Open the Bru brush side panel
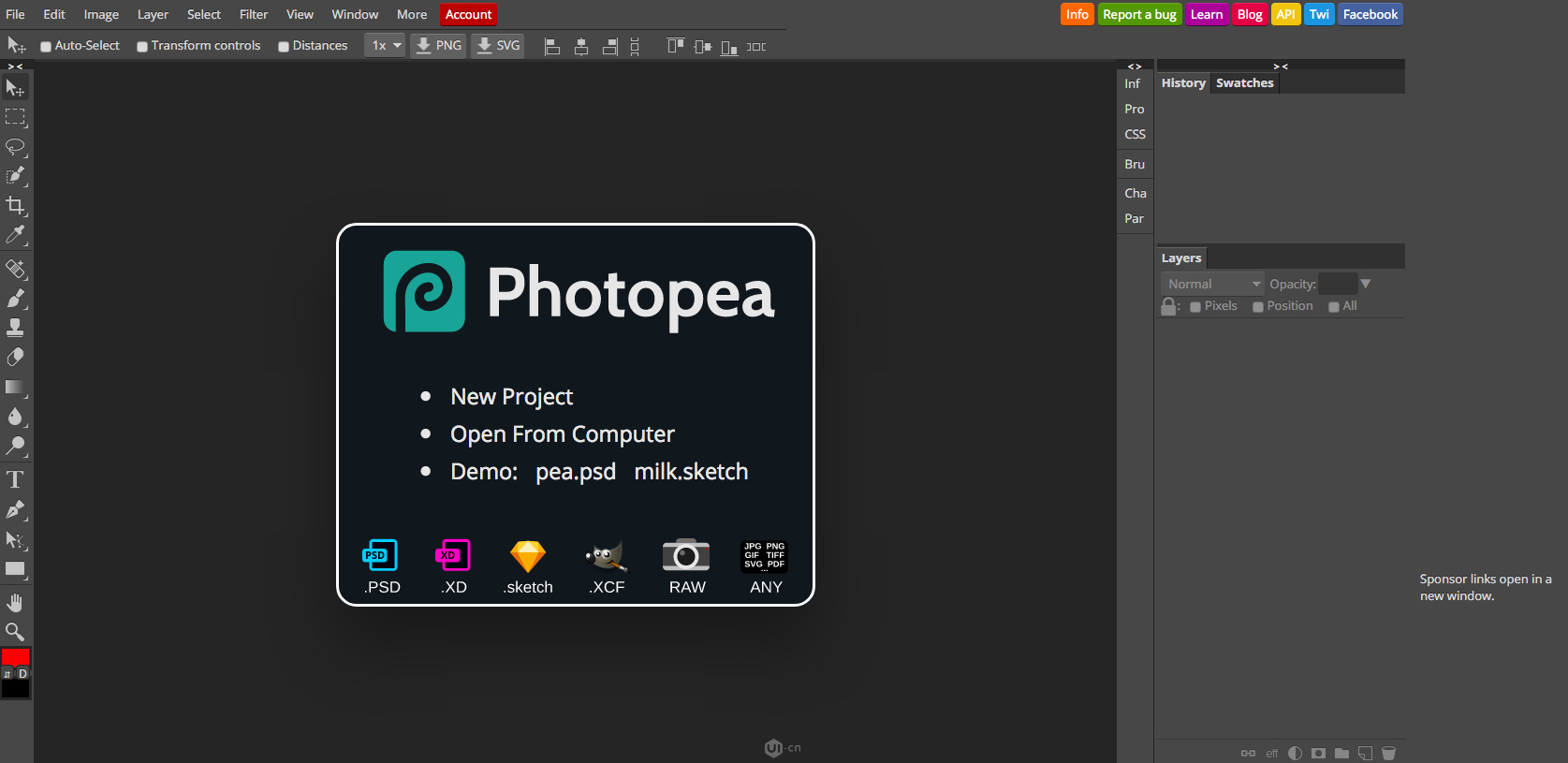This screenshot has width=1568, height=763. tap(1135, 164)
